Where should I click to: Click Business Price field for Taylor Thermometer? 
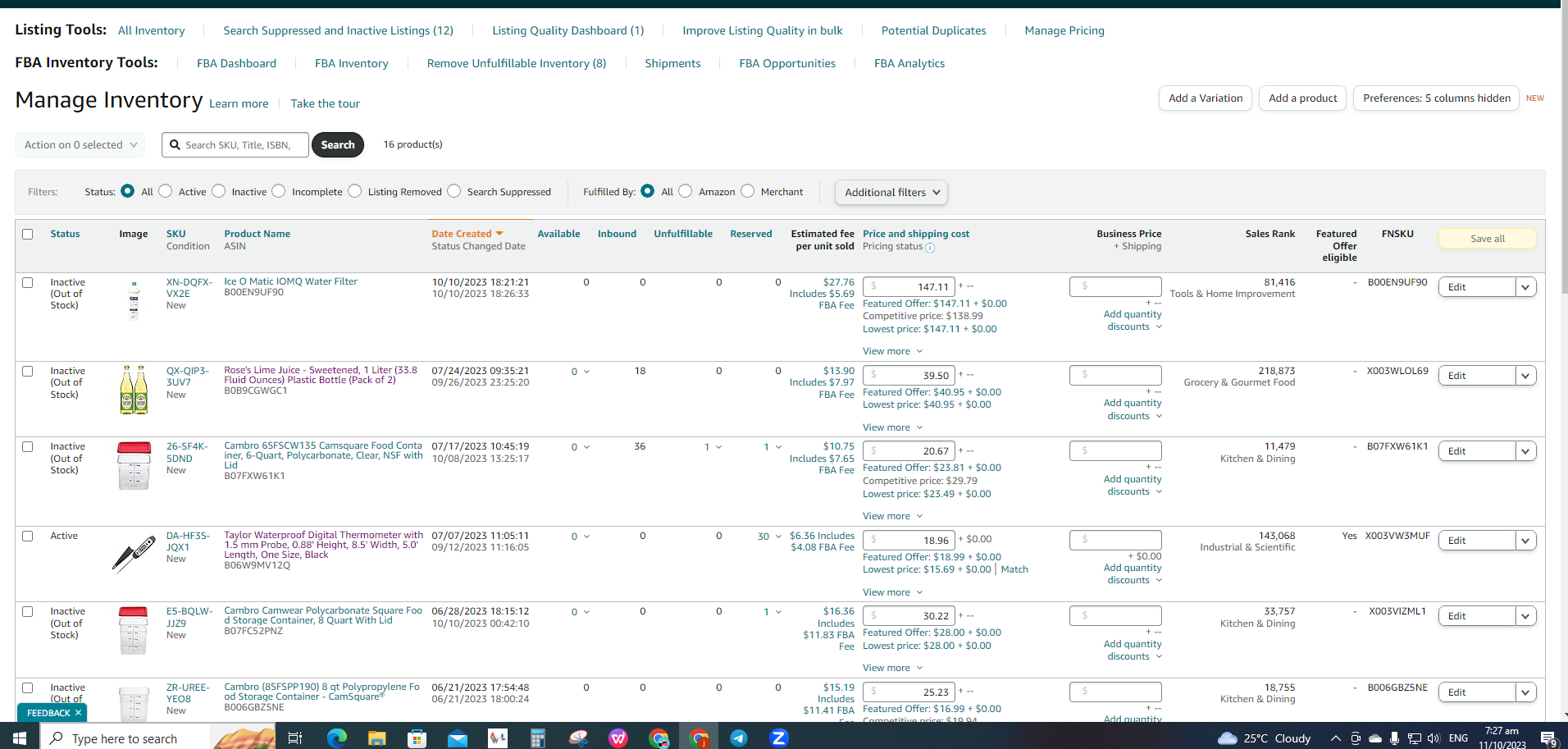(1115, 541)
